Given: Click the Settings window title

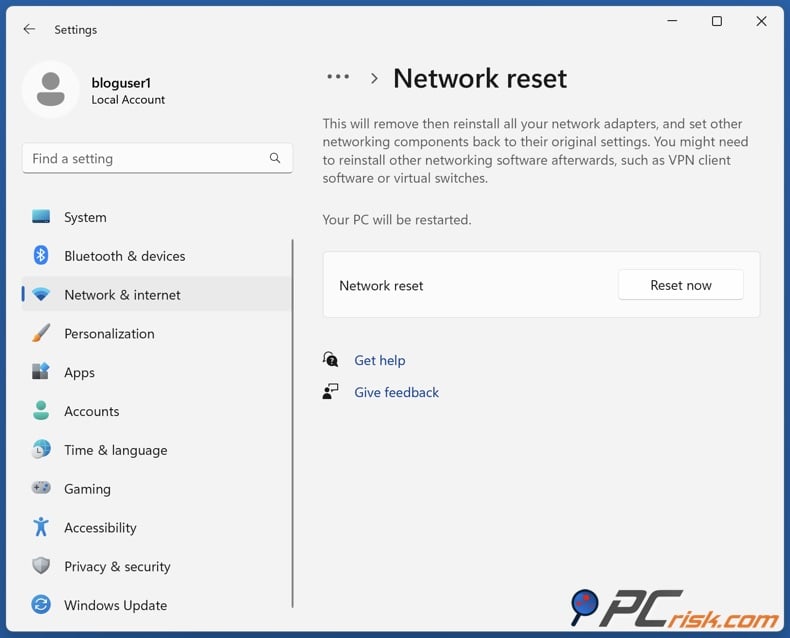Looking at the screenshot, I should (x=76, y=30).
